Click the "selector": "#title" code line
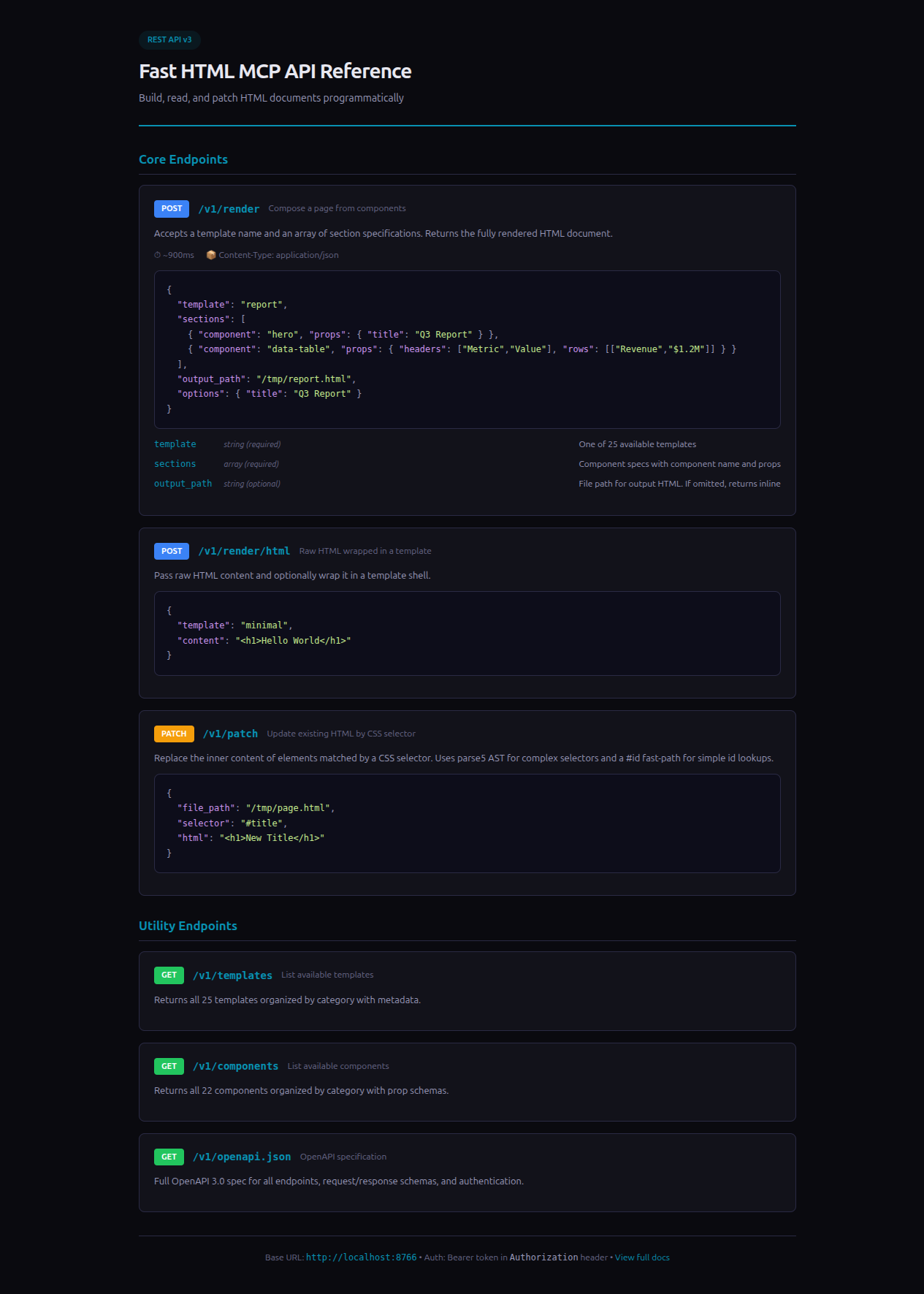The image size is (924, 1294). click(x=232, y=823)
